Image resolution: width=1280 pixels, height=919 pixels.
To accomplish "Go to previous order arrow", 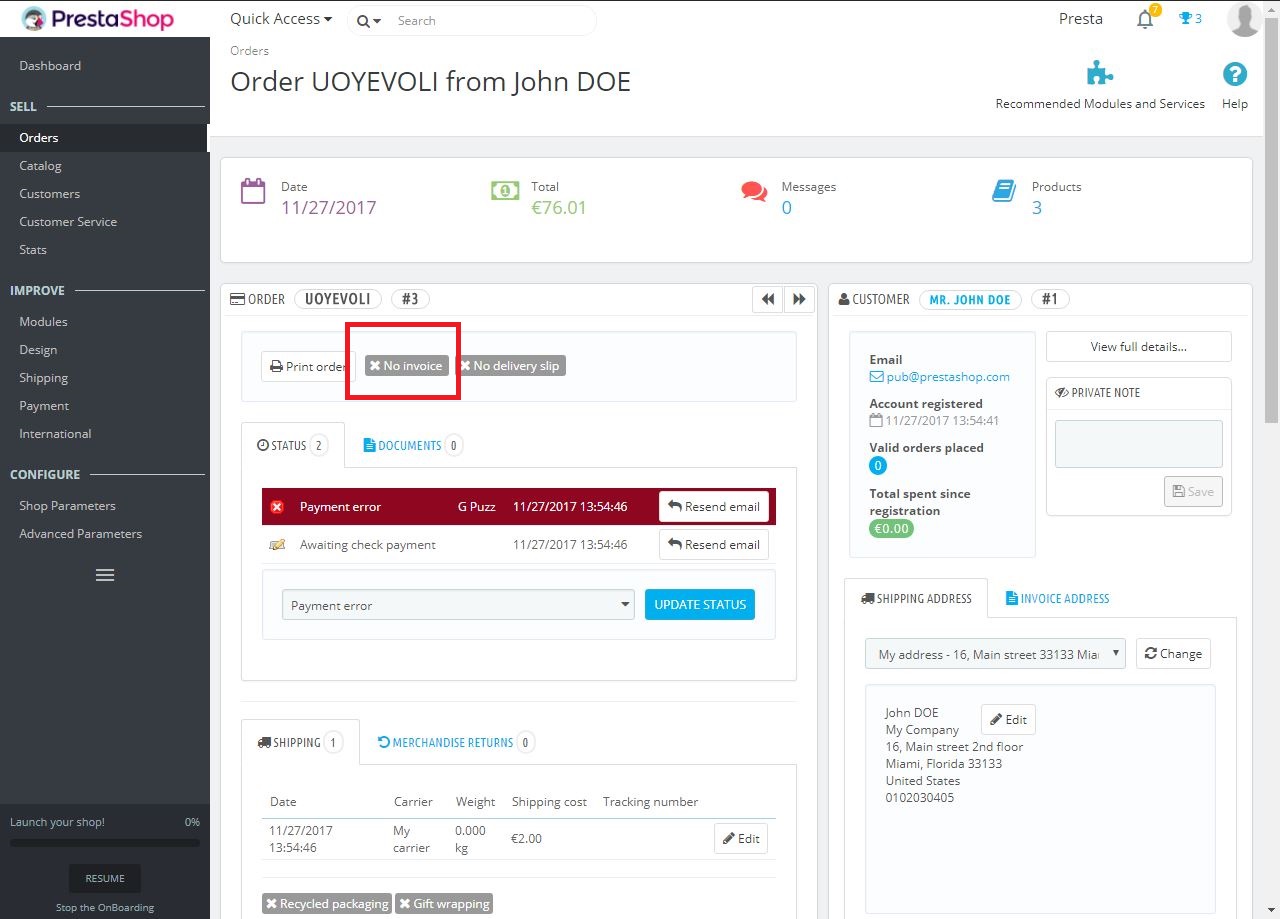I will click(x=767, y=299).
